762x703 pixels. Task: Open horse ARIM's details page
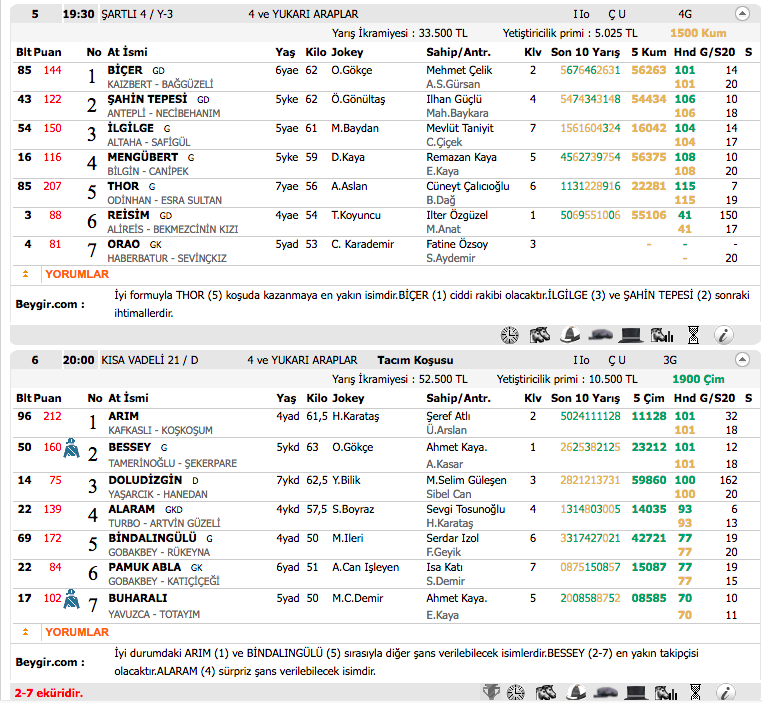(x=123, y=416)
